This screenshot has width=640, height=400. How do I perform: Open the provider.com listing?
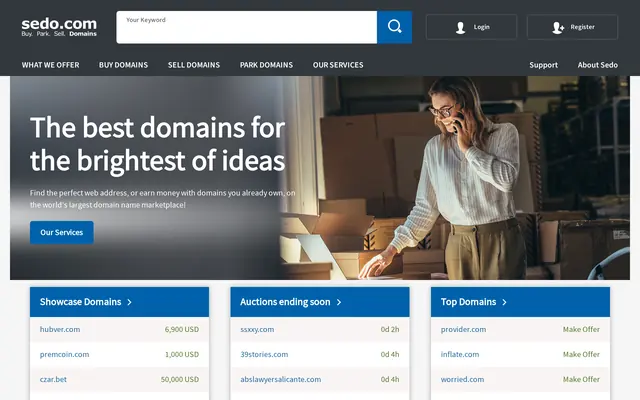tap(463, 329)
